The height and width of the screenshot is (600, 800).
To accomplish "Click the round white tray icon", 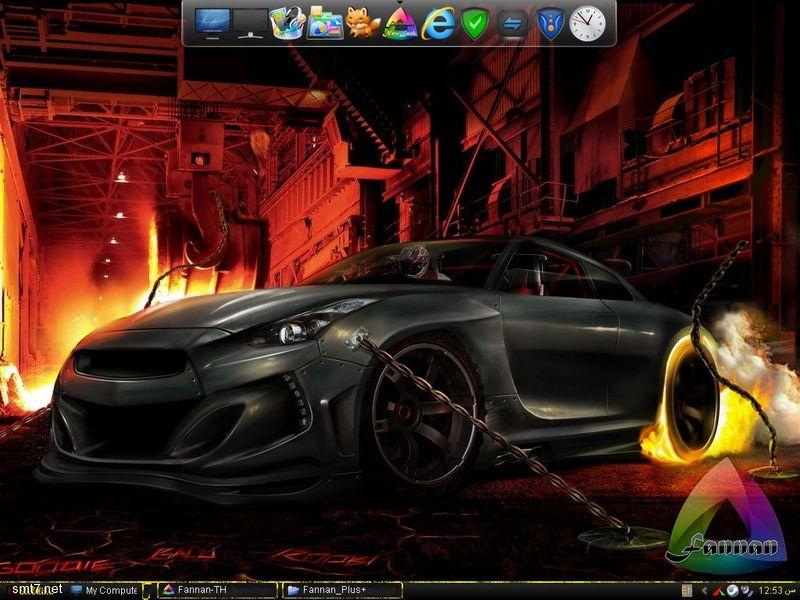I will pos(733,590).
